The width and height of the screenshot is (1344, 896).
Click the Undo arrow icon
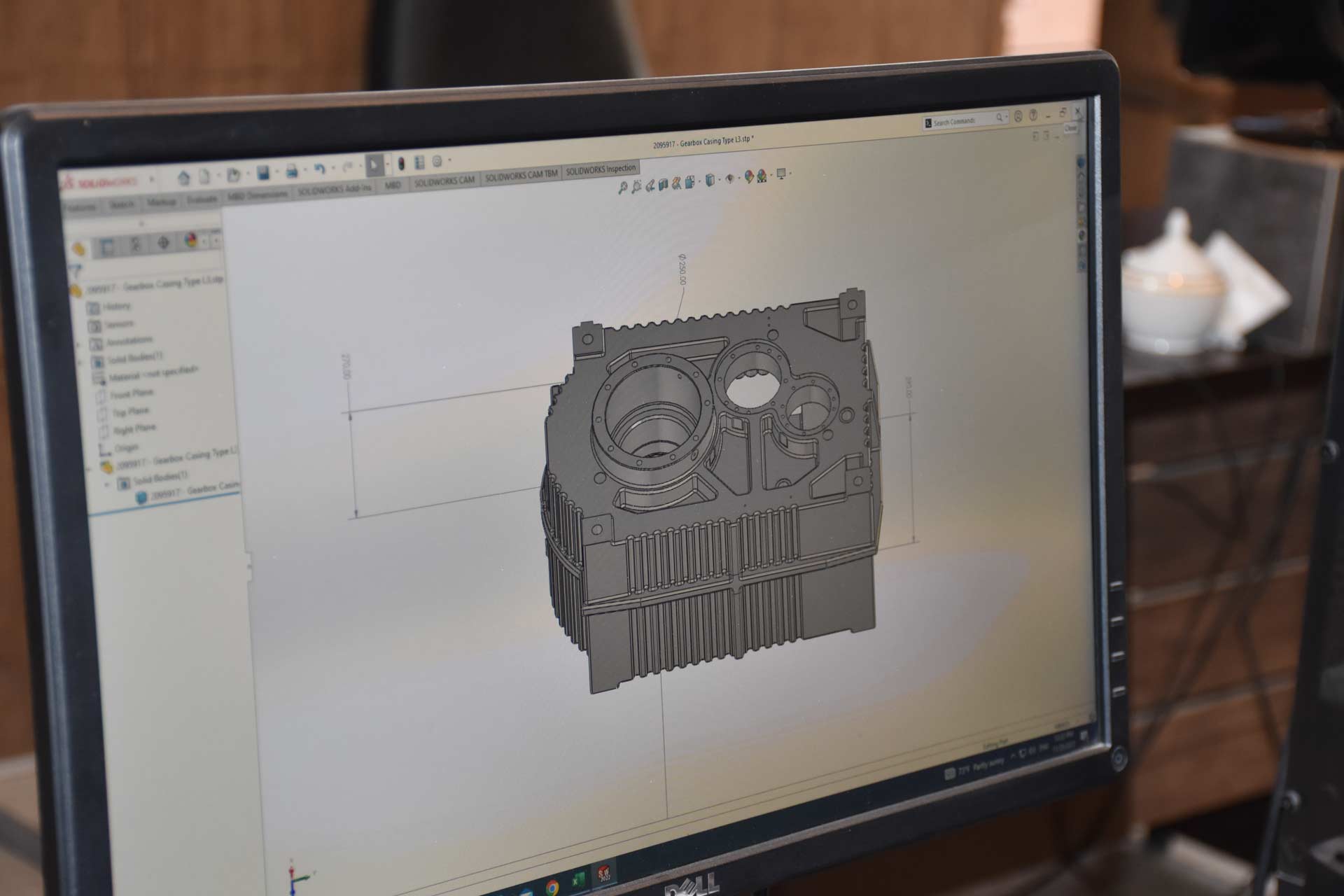(320, 169)
